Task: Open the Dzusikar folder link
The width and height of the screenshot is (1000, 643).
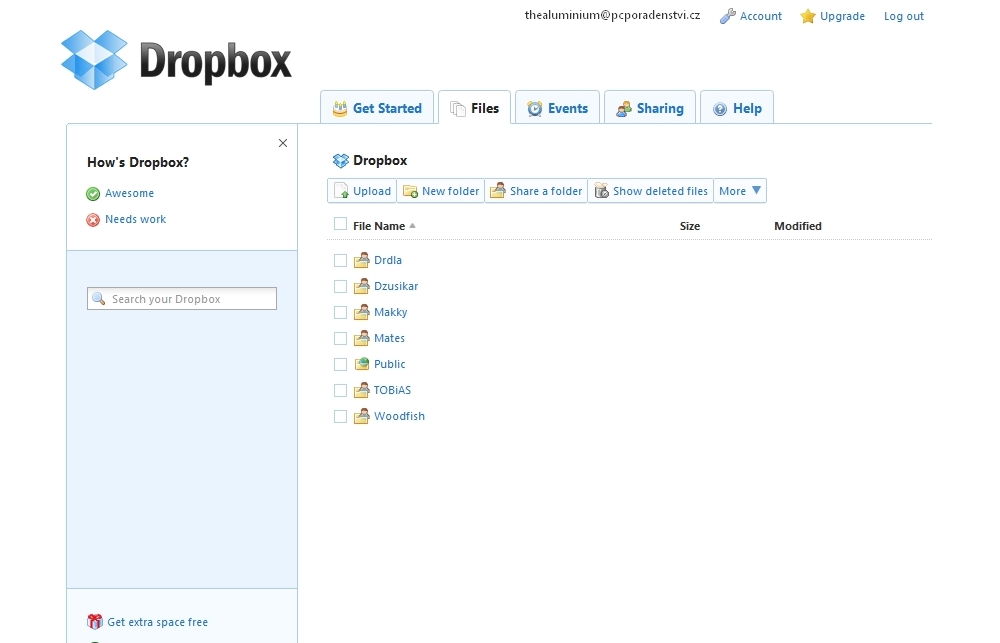Action: point(396,286)
